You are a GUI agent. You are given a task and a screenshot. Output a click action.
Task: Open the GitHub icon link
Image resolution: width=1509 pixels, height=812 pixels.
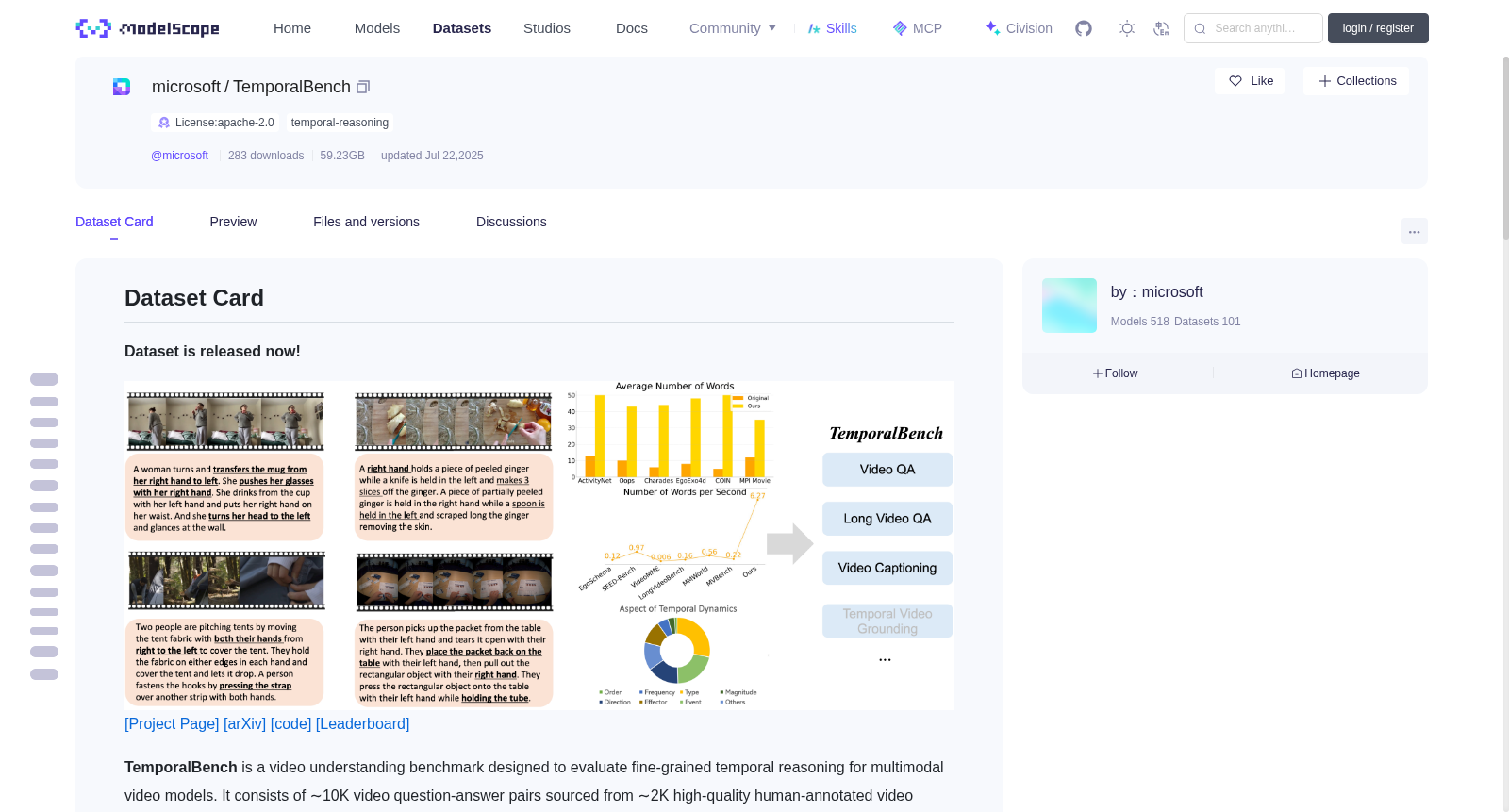1084,28
